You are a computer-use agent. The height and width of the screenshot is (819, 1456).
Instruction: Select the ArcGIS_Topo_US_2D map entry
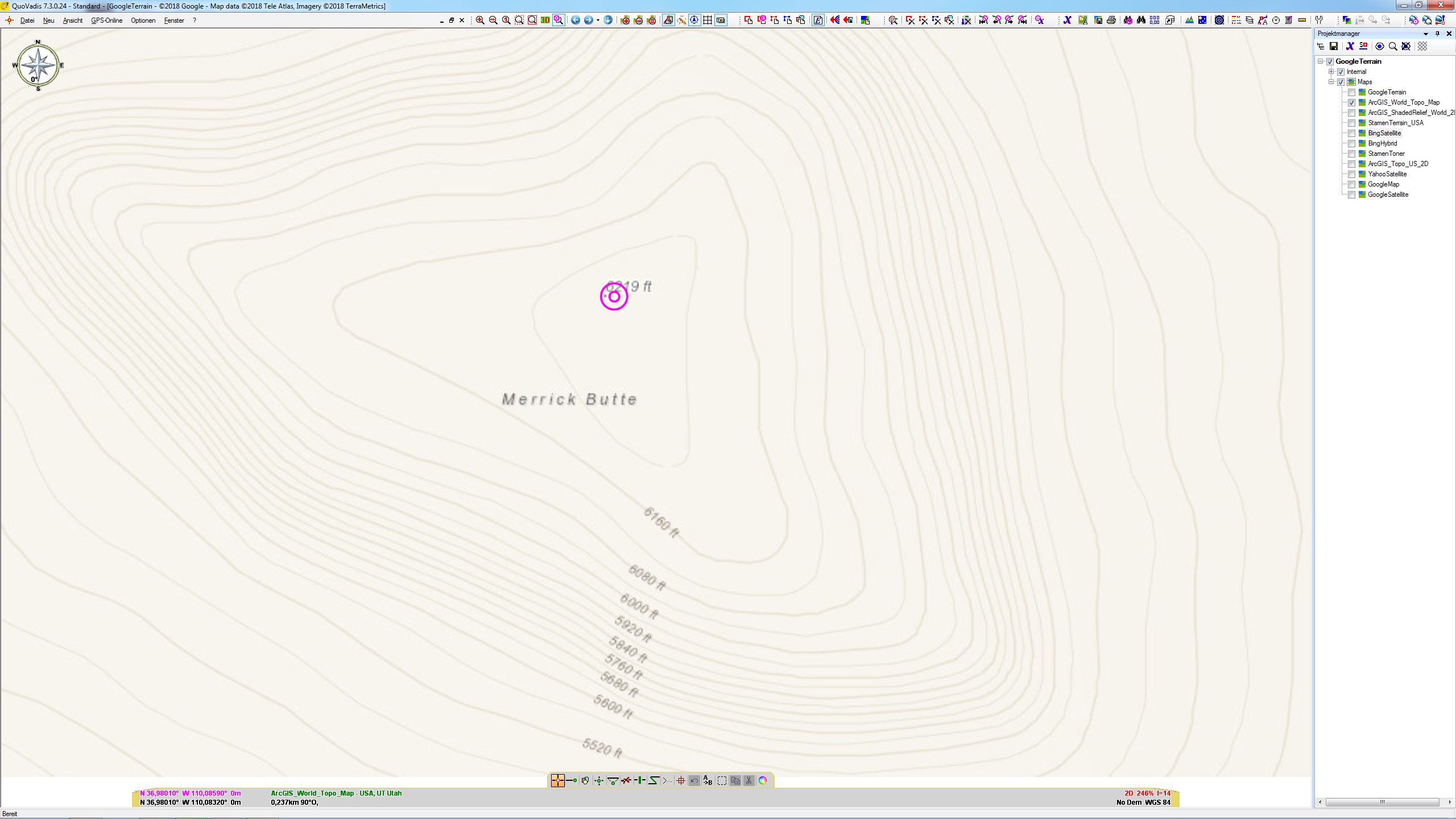tap(1398, 164)
